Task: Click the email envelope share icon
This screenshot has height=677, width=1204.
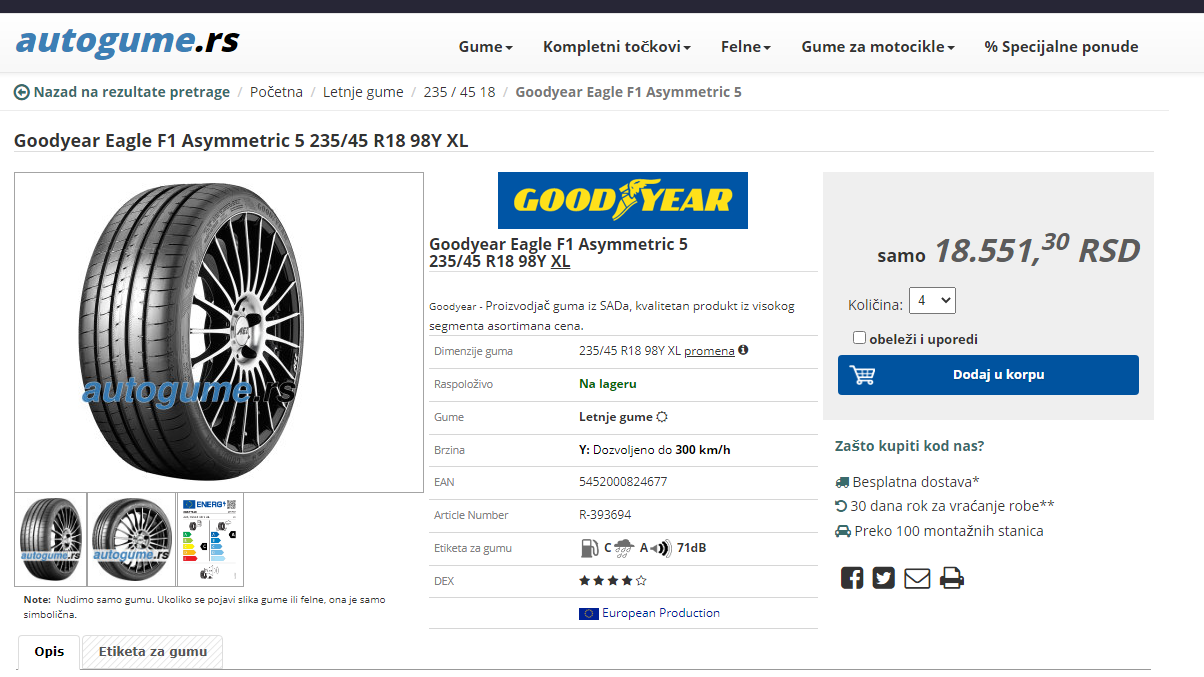Action: pyautogui.click(x=917, y=578)
